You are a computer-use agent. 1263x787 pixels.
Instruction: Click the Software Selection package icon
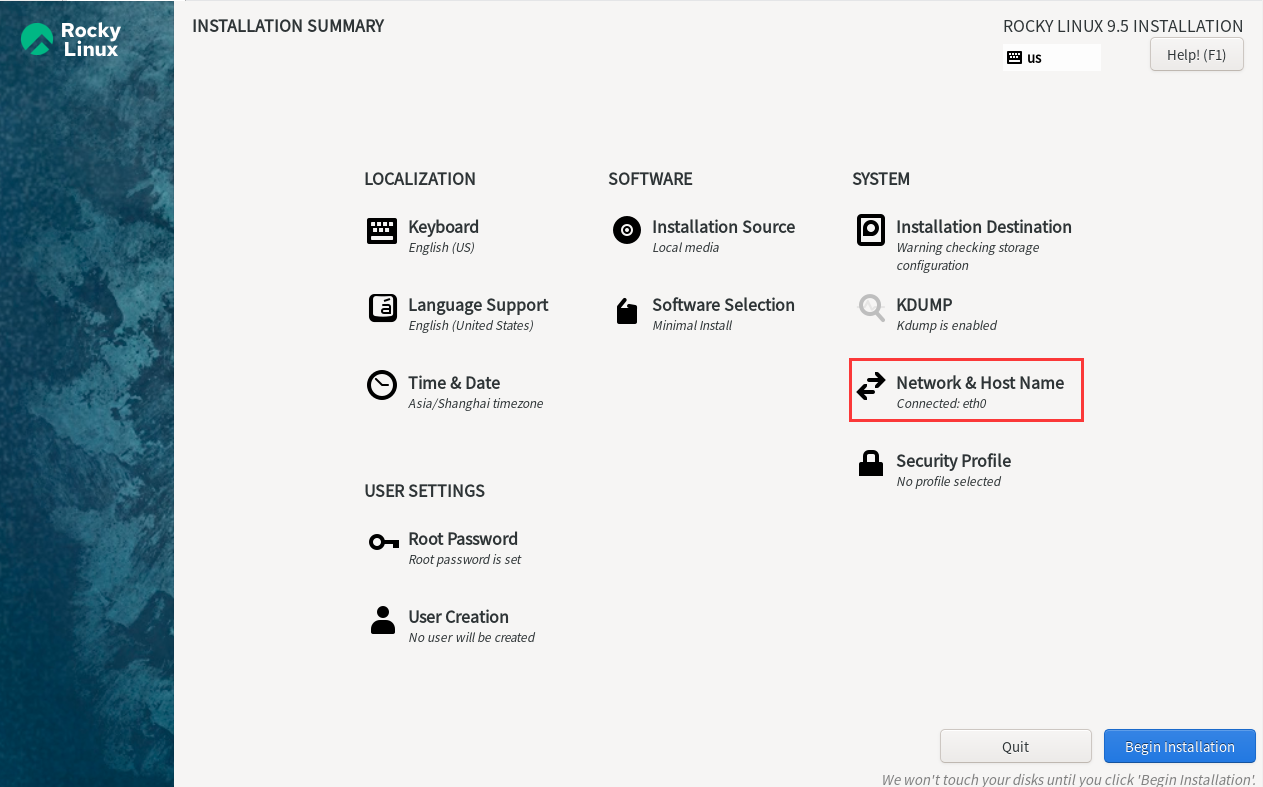coord(627,312)
